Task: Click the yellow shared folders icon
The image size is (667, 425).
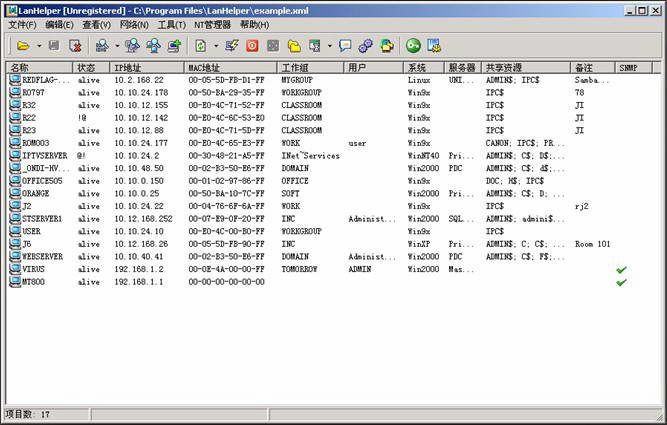Action: point(294,46)
